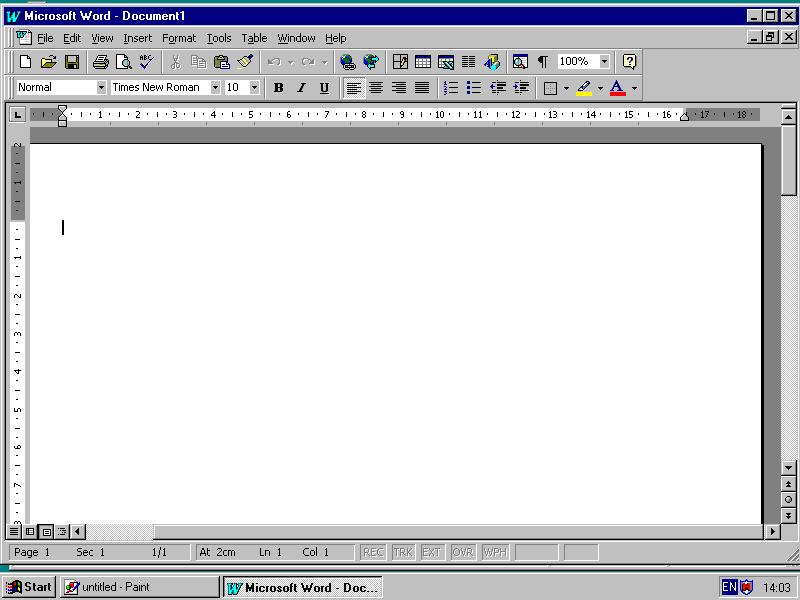Open an existing file with the folder icon
Screen dimensions: 800x600
(x=48, y=62)
